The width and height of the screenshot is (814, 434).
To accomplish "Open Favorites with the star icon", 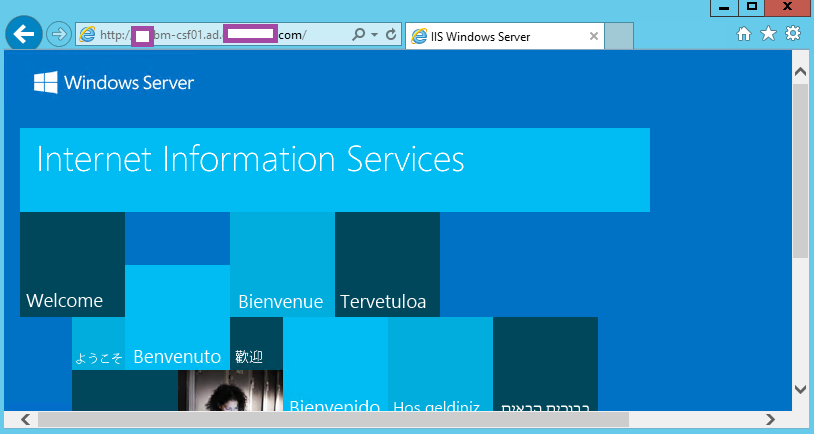I will (768, 34).
